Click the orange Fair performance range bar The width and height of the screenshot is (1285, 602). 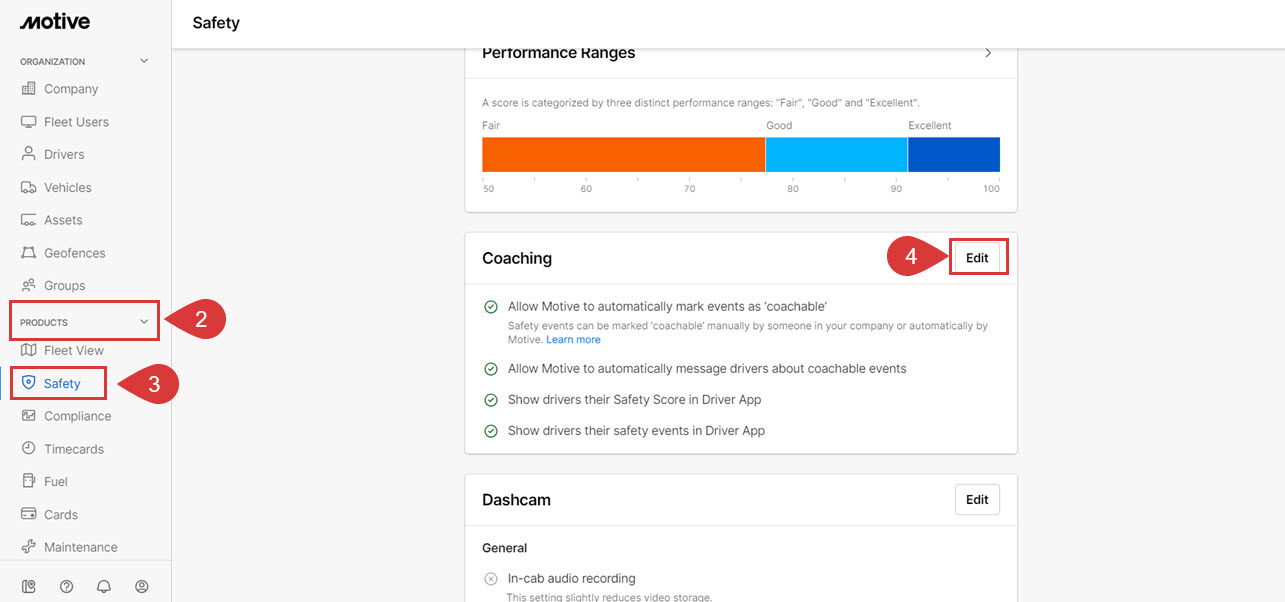(623, 155)
